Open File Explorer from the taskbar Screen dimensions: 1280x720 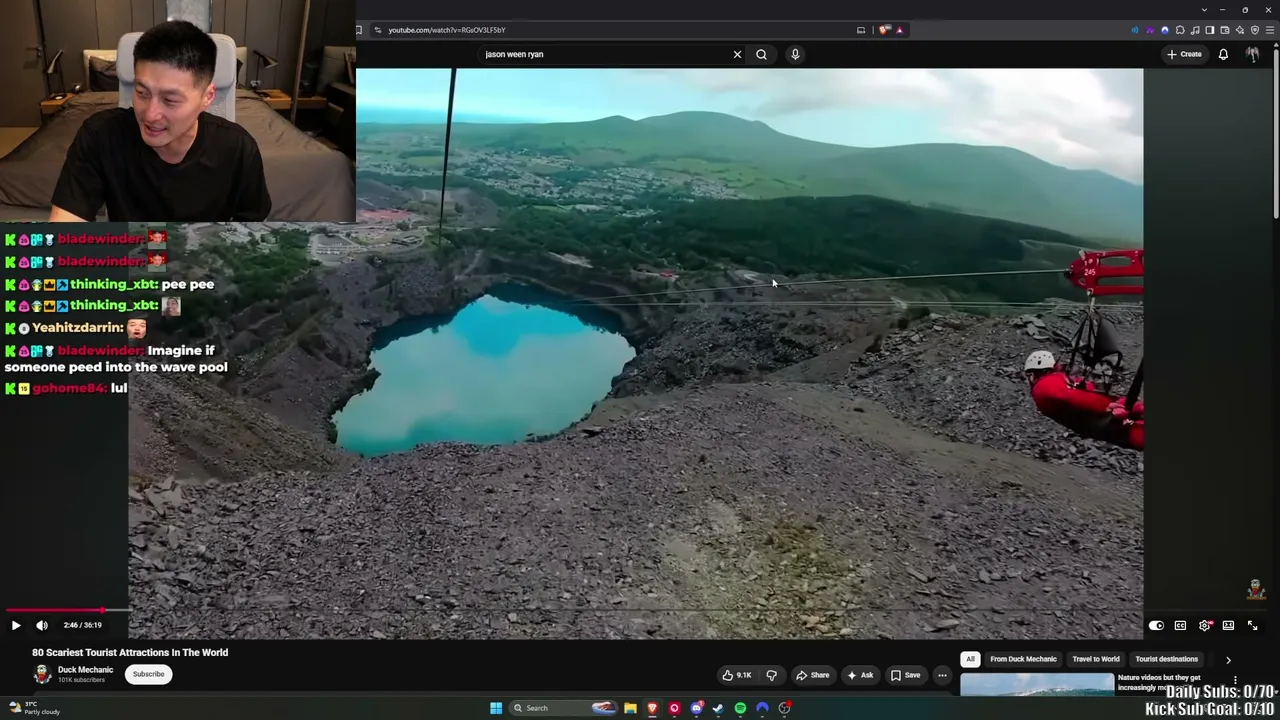[x=630, y=708]
